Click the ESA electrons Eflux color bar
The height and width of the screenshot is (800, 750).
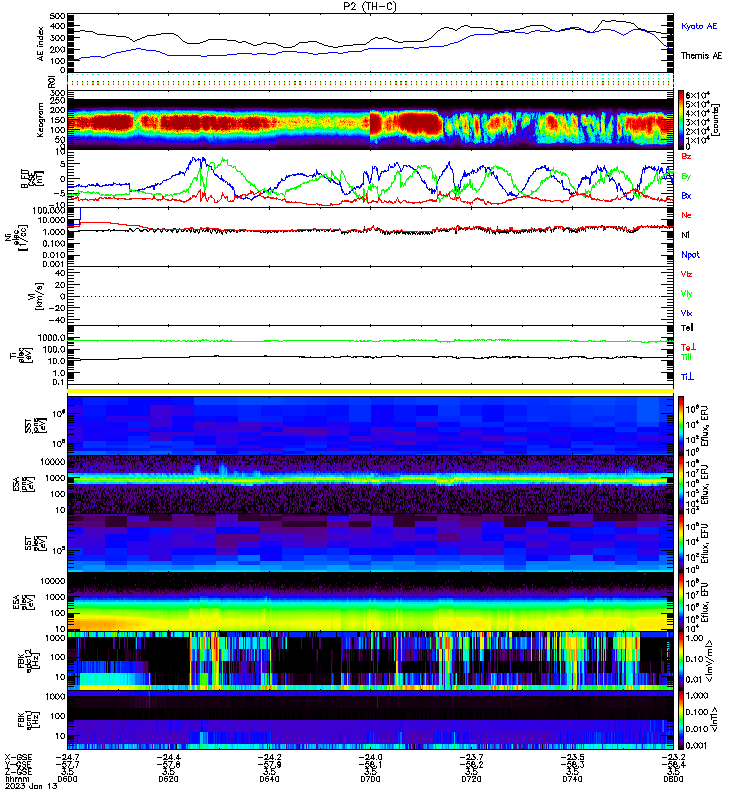[681, 602]
